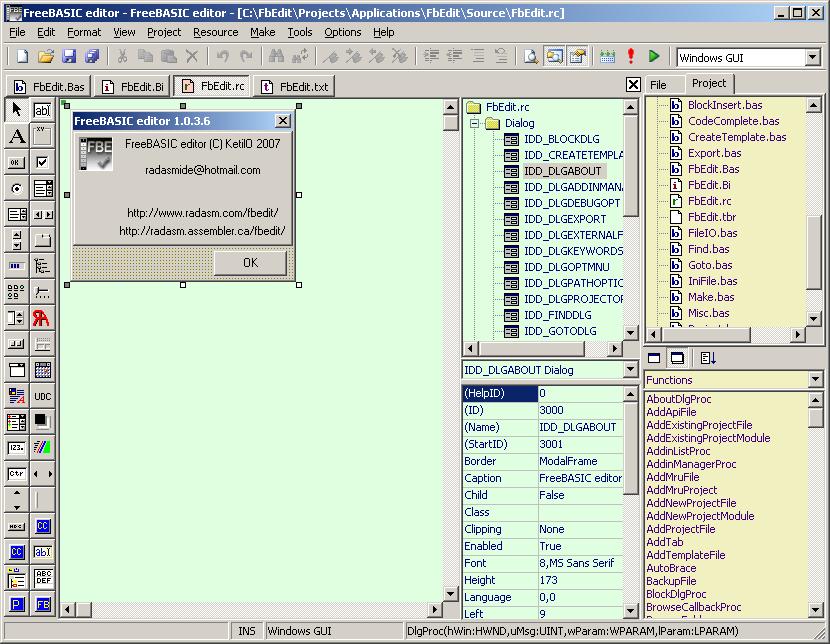Switch to the FbEdit.Bas tab
The width and height of the screenshot is (830, 644).
(49, 86)
